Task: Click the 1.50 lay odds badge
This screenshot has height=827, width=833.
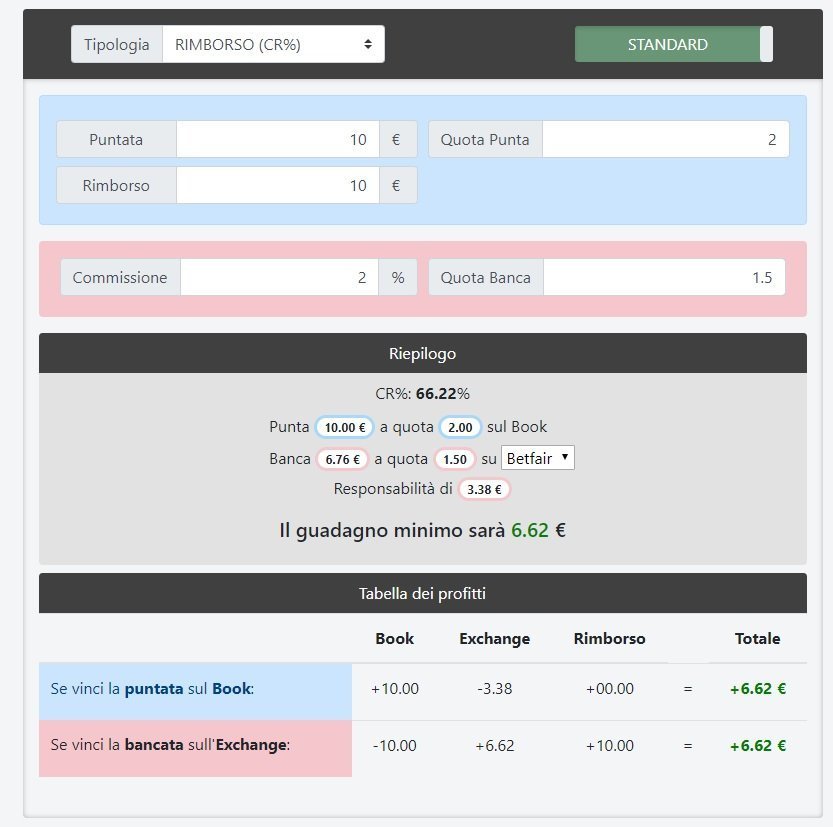Action: point(455,459)
